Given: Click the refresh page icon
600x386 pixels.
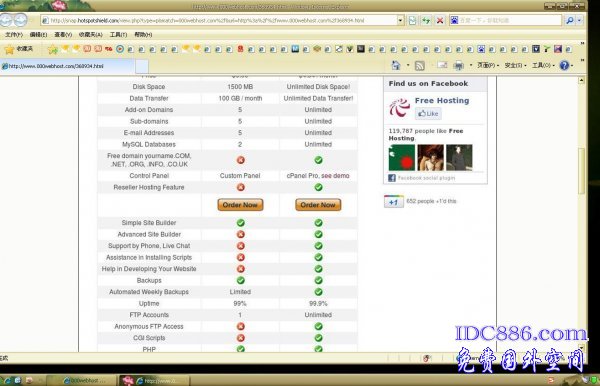Looking at the screenshot, I should (426, 20).
